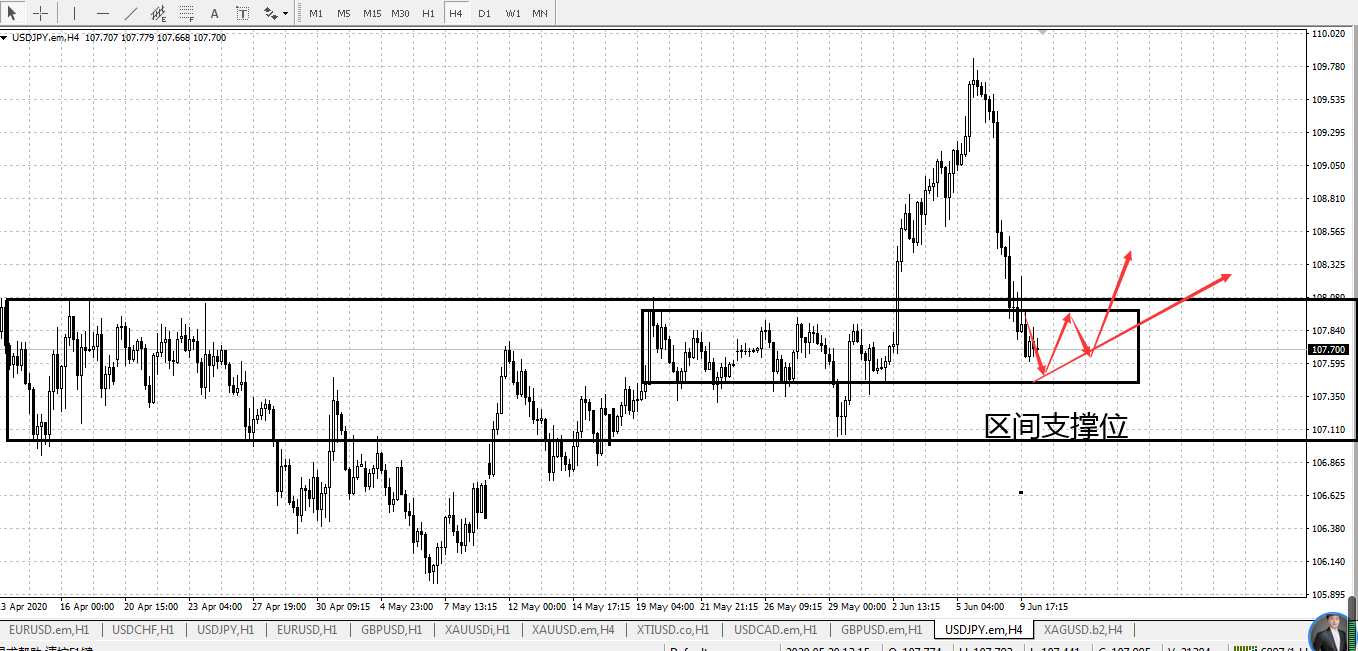Image resolution: width=1358 pixels, height=651 pixels.
Task: Click the 区间支撑位 text label on chart
Action: [1056, 427]
